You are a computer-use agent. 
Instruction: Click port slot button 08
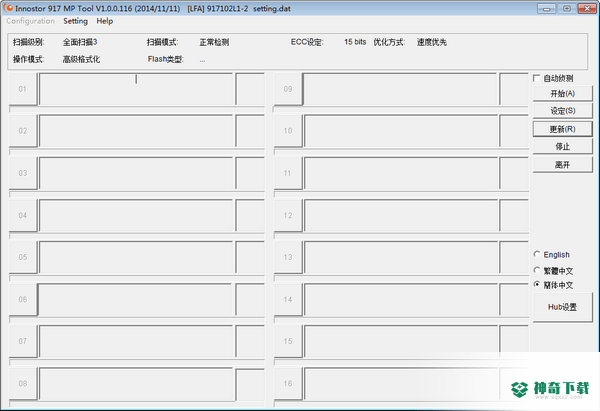click(x=23, y=383)
